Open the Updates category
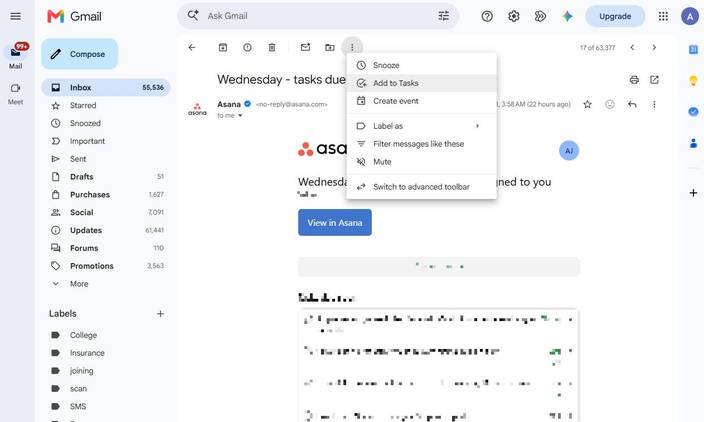 [106, 230]
